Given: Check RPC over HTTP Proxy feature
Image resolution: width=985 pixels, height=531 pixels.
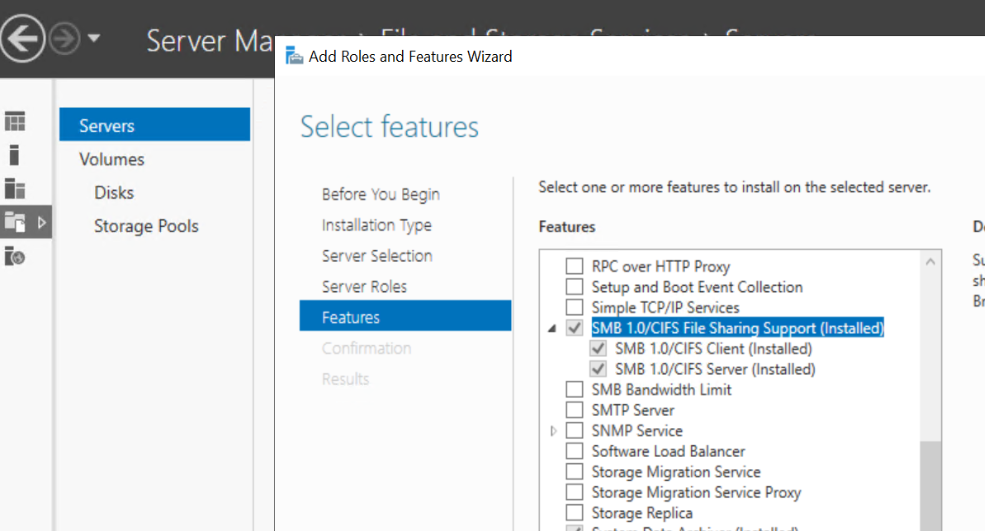Looking at the screenshot, I should tap(574, 266).
